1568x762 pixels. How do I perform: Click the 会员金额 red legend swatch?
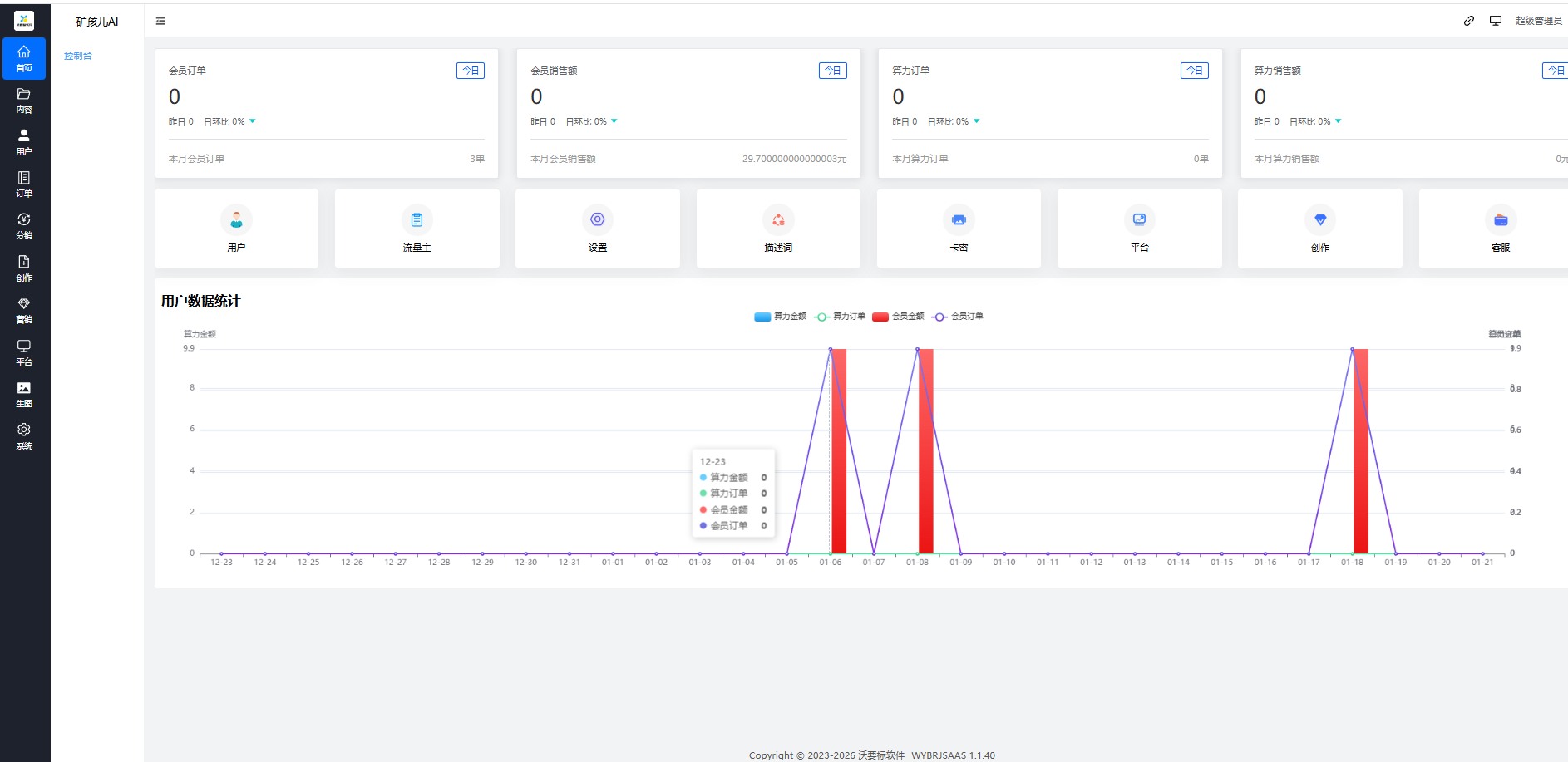tap(880, 317)
